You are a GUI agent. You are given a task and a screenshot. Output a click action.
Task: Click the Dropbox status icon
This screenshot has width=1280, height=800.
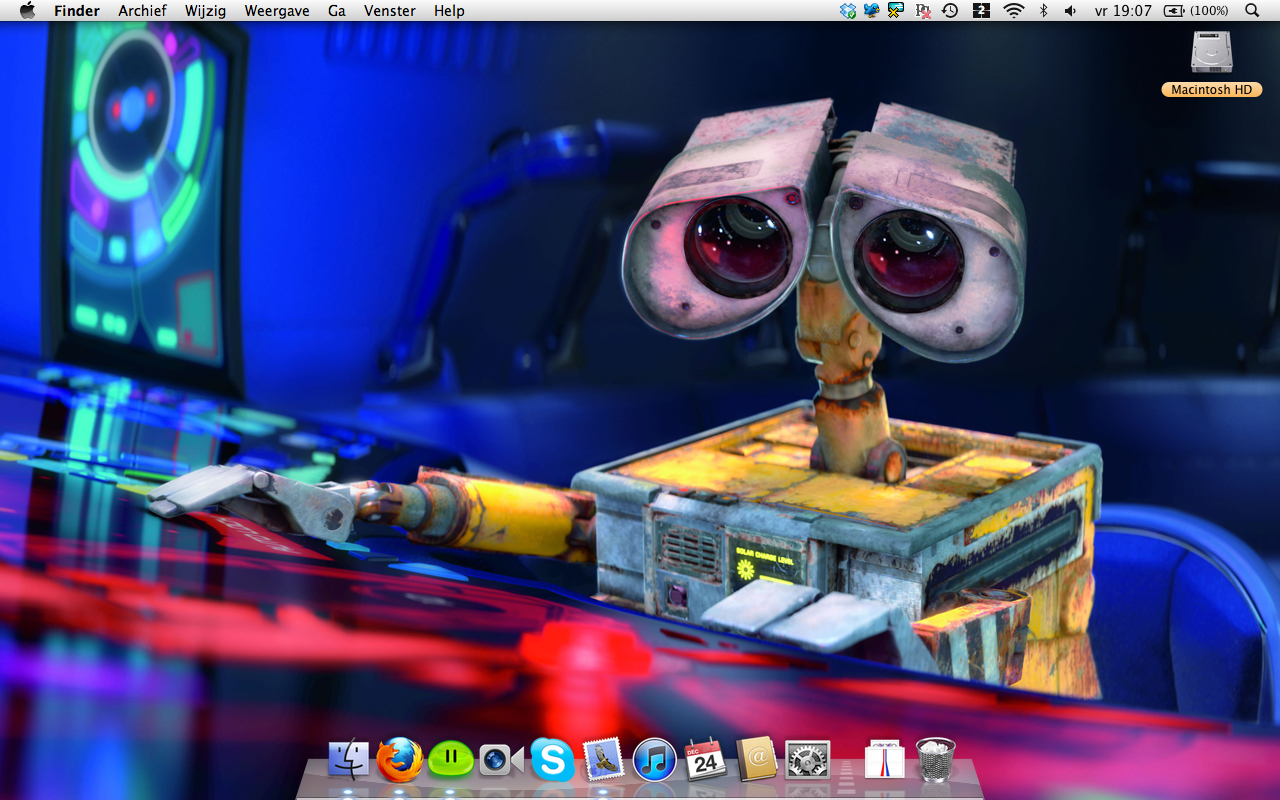click(x=848, y=11)
